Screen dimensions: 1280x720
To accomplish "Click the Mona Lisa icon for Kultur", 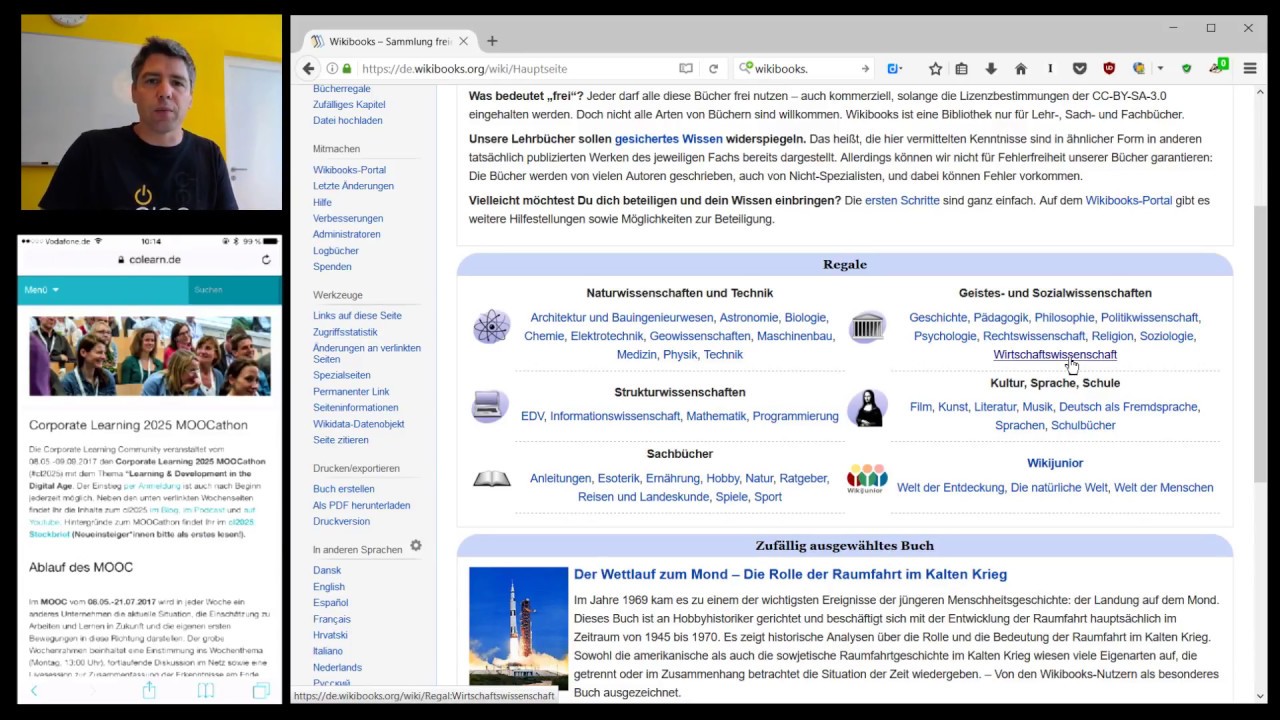I will 867,408.
